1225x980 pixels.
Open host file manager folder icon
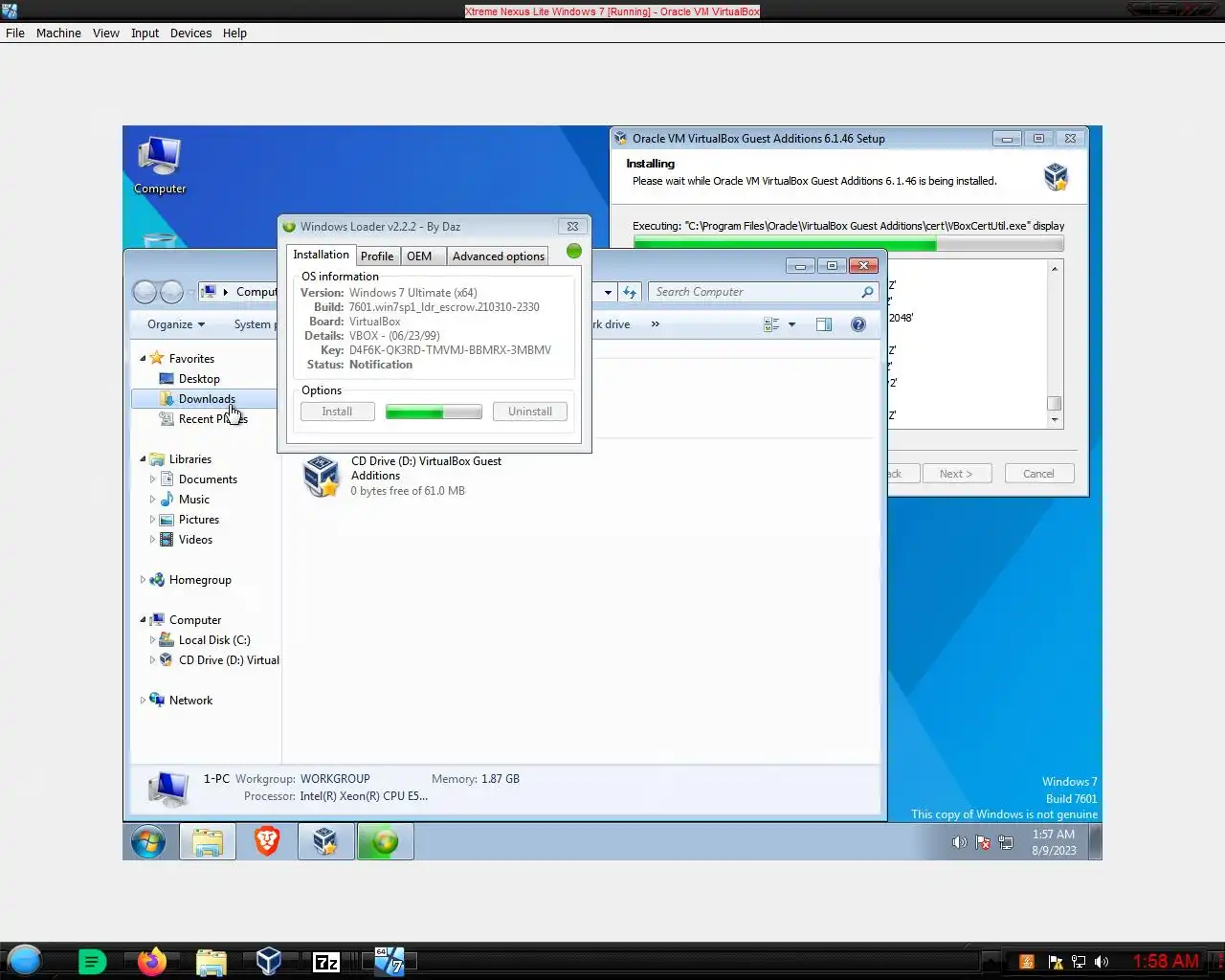click(211, 962)
